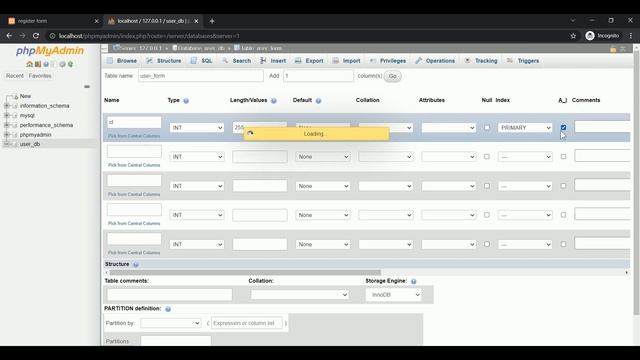Click help icon next to Default header
Image resolution: width=640 pixels, height=360 pixels.
(318, 100)
